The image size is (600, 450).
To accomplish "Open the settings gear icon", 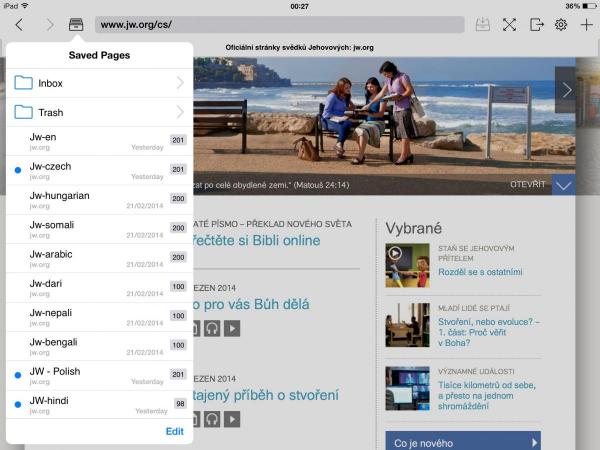I will tap(561, 24).
